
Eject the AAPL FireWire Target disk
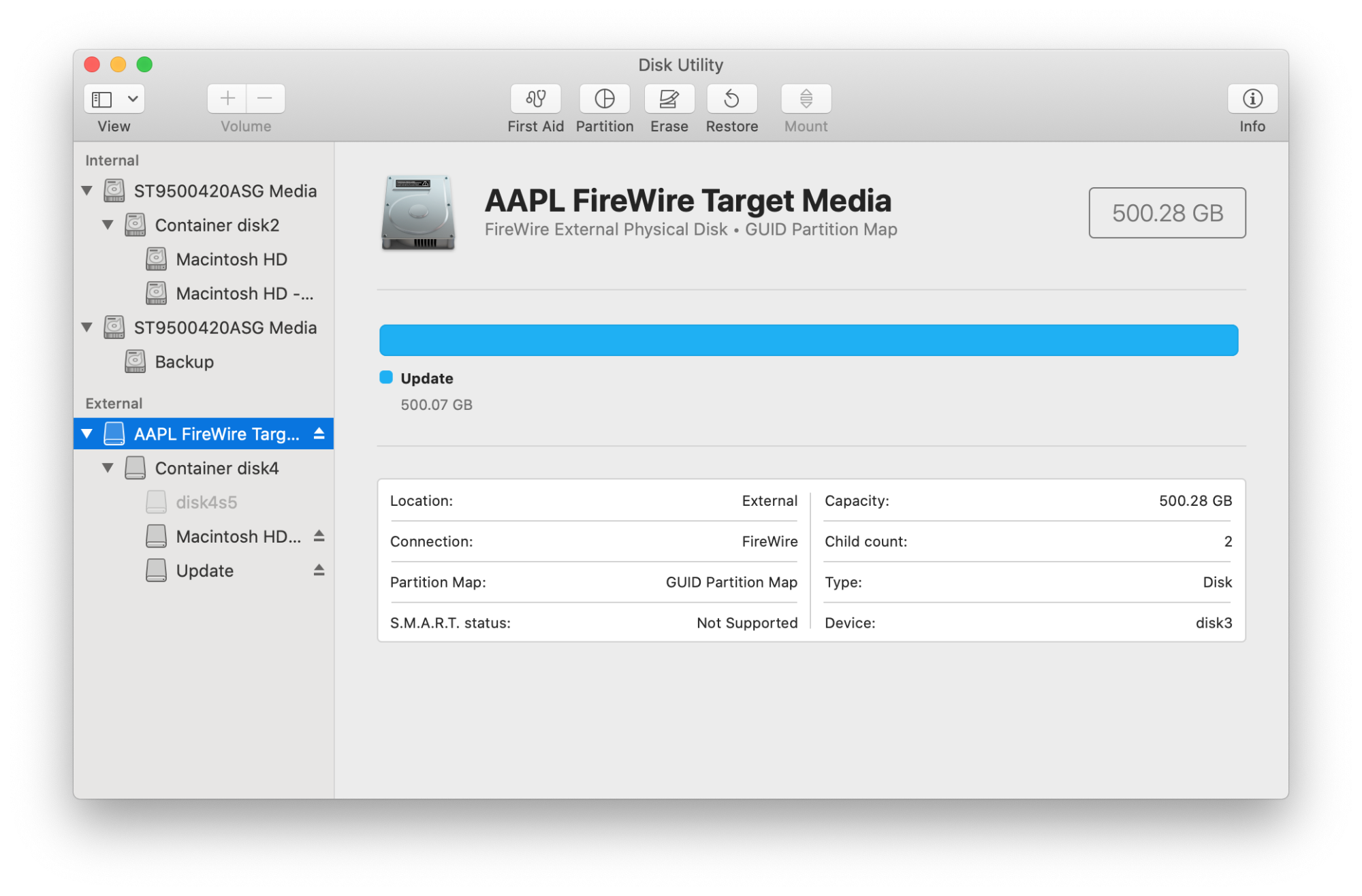[319, 434]
